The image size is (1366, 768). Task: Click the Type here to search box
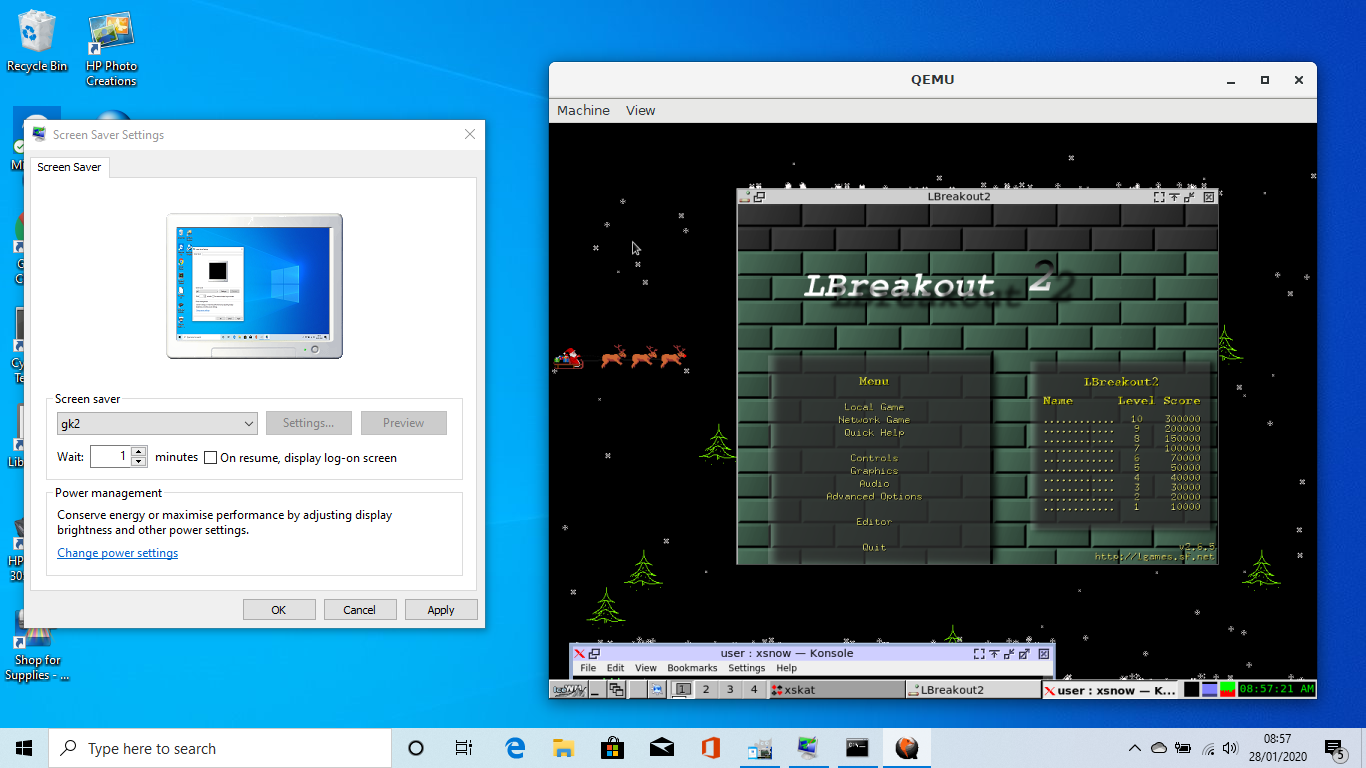[220, 748]
